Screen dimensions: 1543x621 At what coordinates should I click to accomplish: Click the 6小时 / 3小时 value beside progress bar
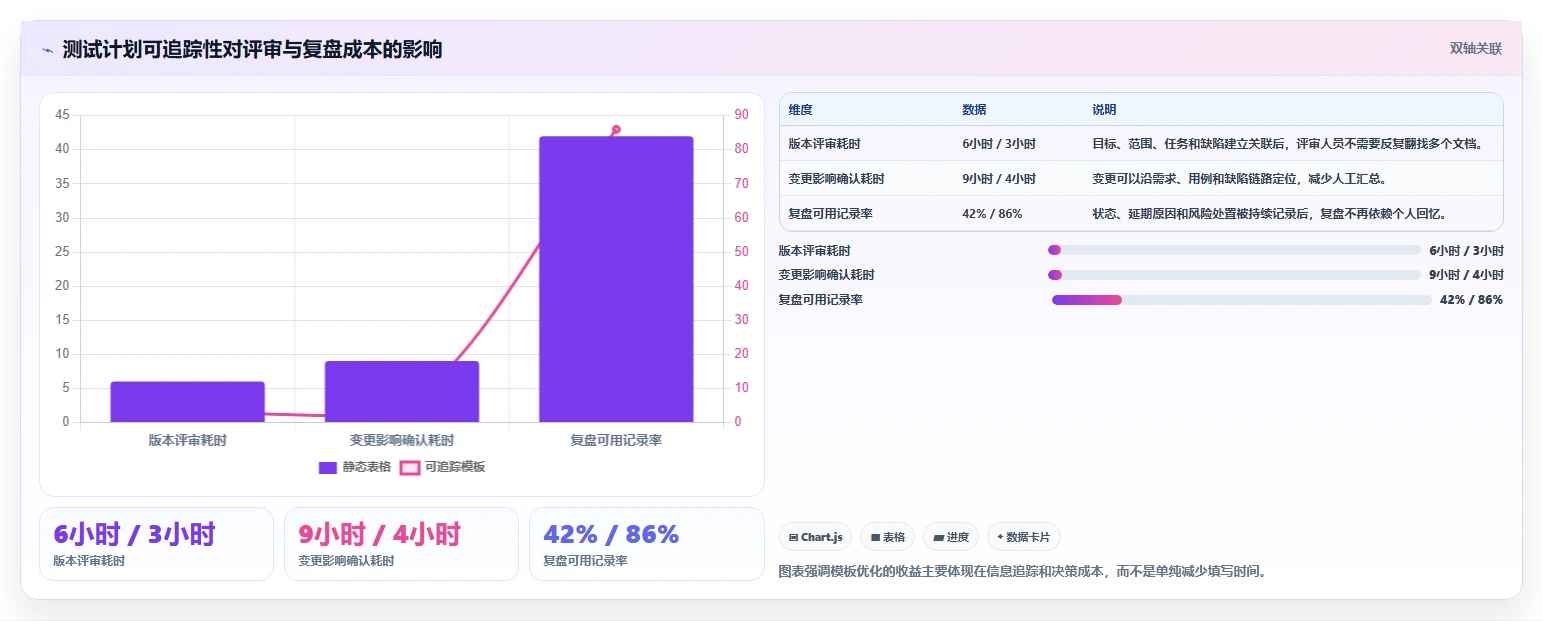1466,251
